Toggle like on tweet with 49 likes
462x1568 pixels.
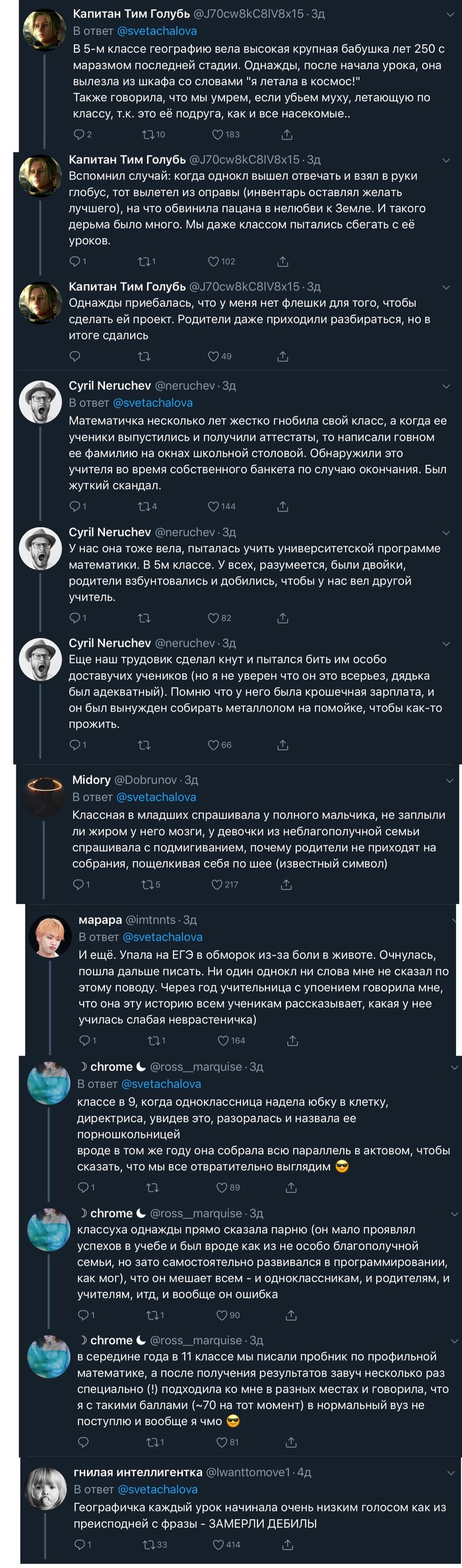coord(214,356)
